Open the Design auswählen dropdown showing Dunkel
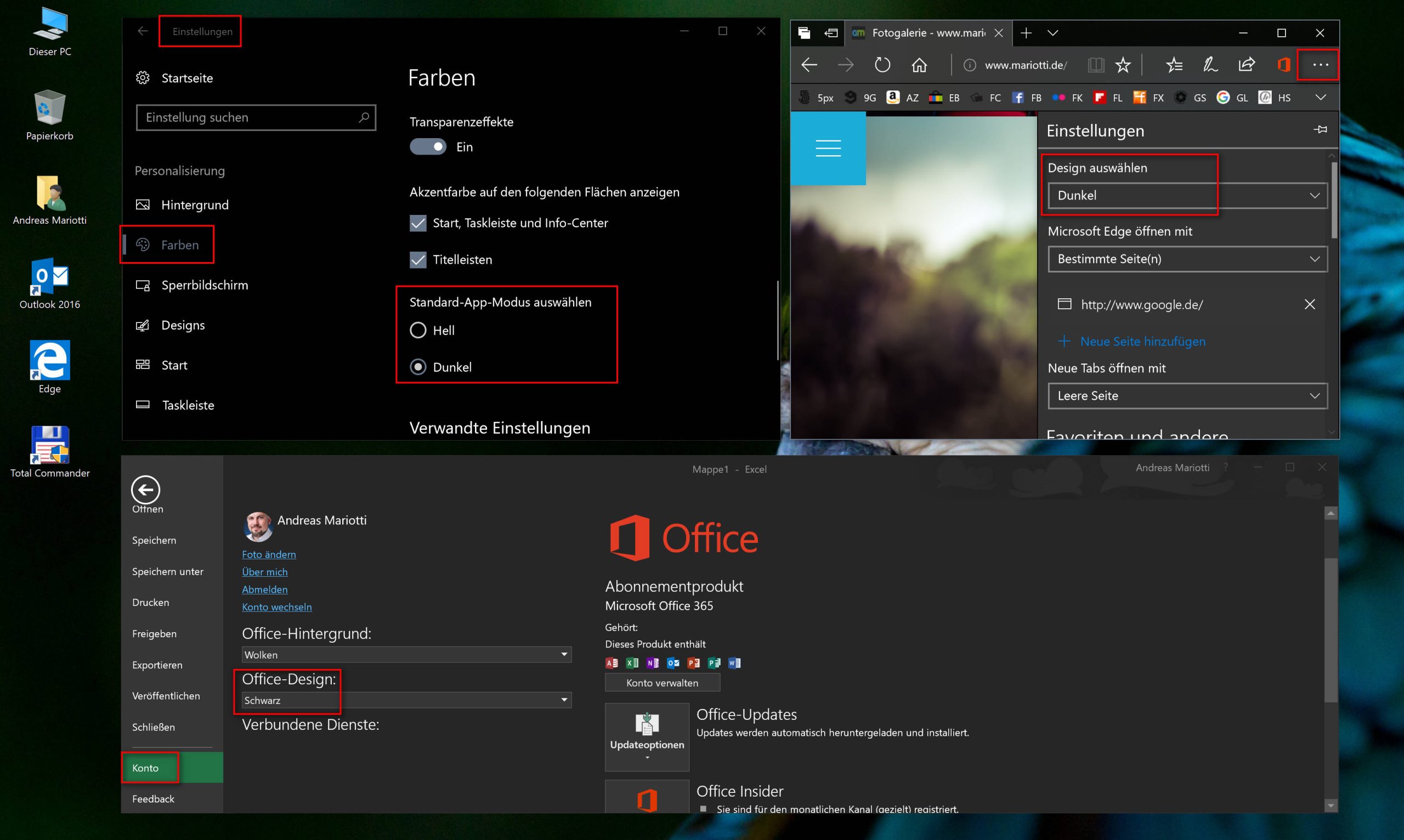This screenshot has height=840, width=1404. [1187, 195]
